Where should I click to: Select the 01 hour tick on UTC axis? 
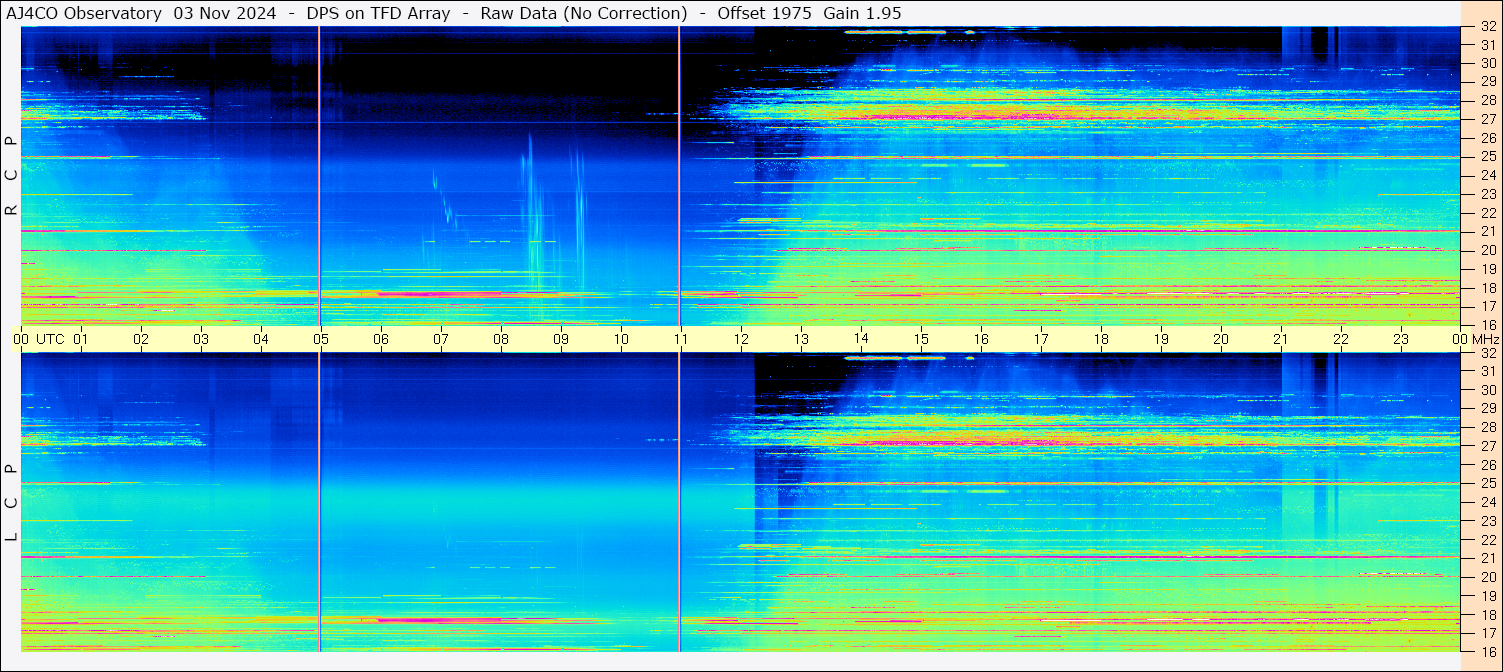point(81,339)
